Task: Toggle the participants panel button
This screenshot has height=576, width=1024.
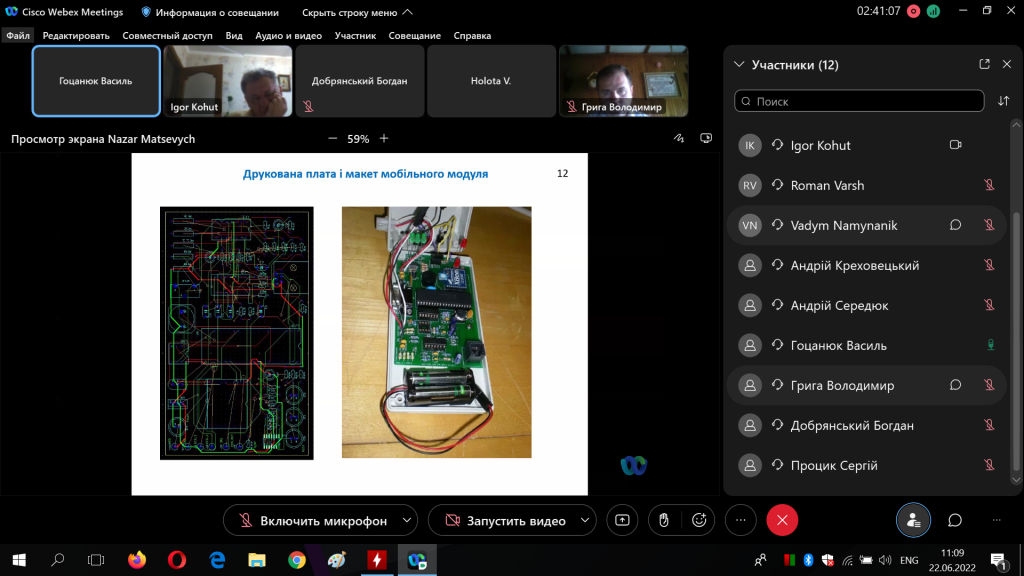Action: [x=912, y=520]
